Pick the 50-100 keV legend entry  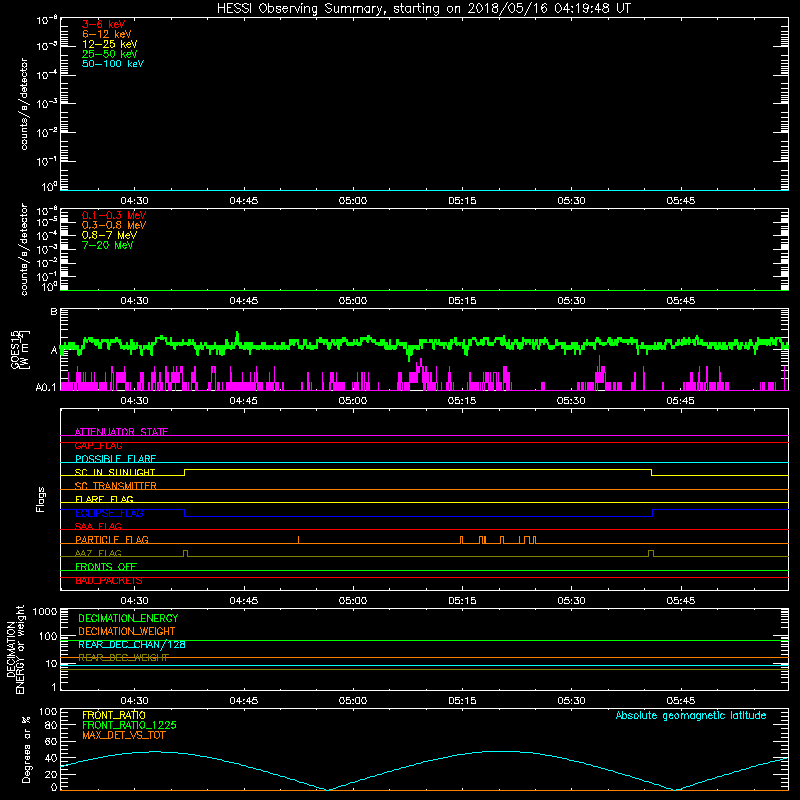click(113, 64)
